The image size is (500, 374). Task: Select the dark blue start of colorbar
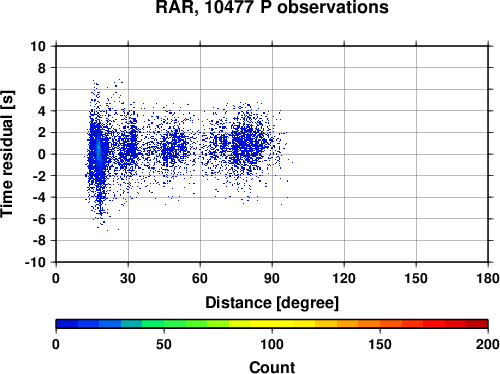[67, 324]
